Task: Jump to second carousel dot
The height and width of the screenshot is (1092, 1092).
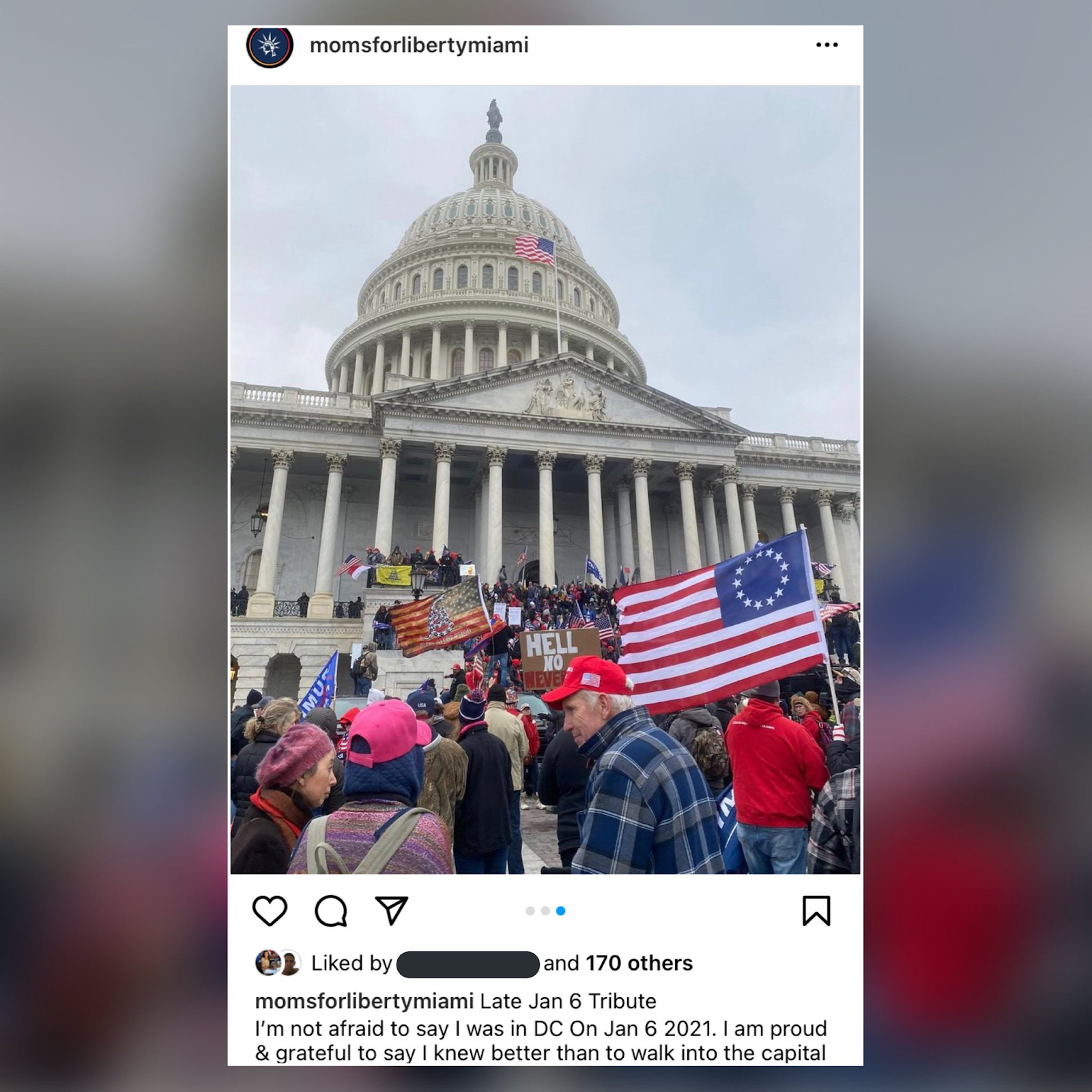Action: [x=545, y=910]
